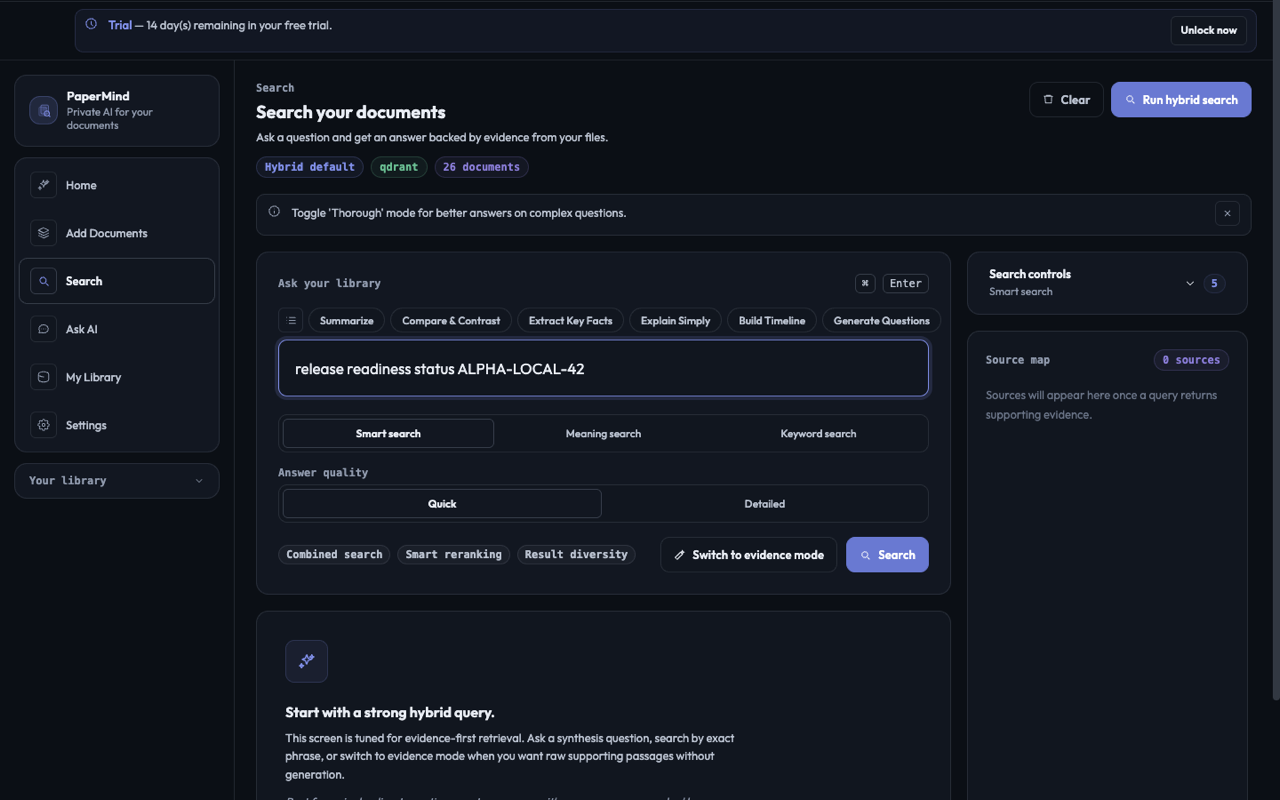Choose Detailed answer quality
This screenshot has height=800, width=1280.
click(x=764, y=504)
